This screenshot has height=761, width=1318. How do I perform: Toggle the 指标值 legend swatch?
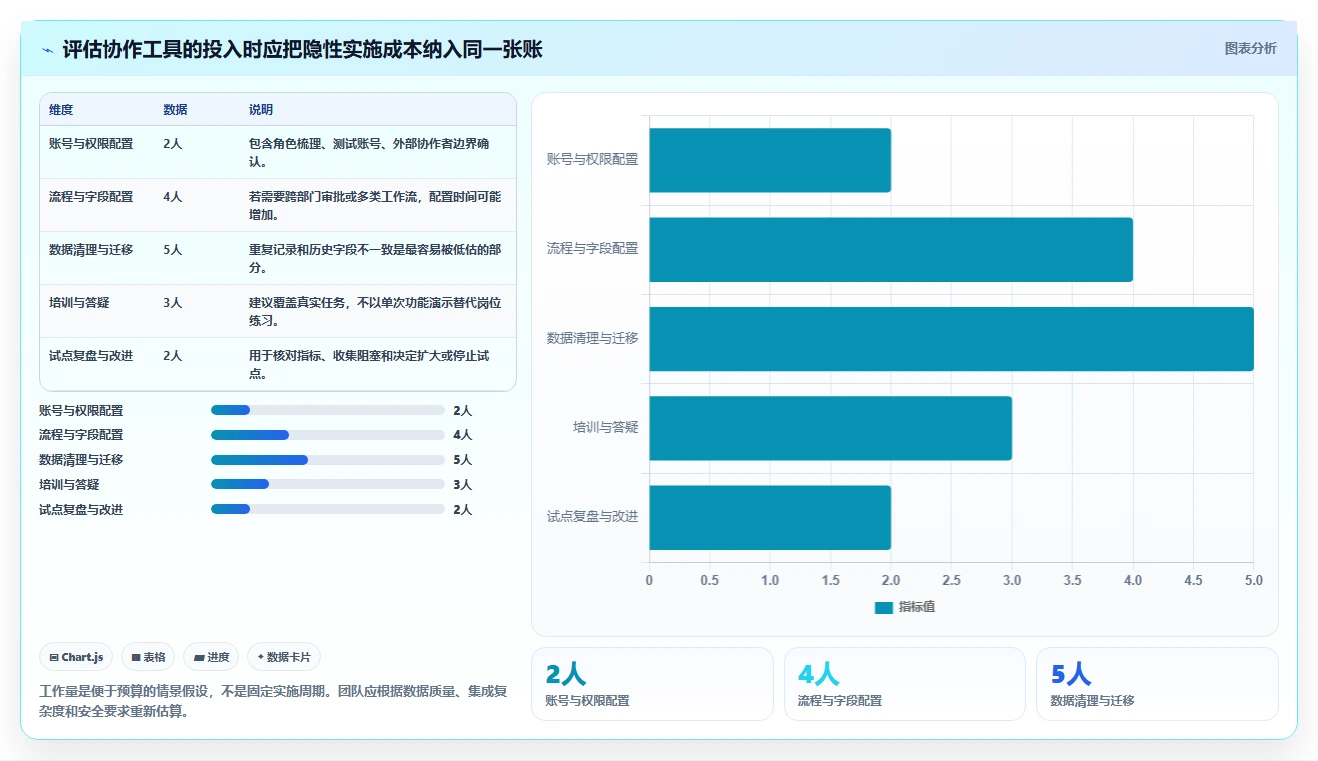pyautogui.click(x=884, y=607)
